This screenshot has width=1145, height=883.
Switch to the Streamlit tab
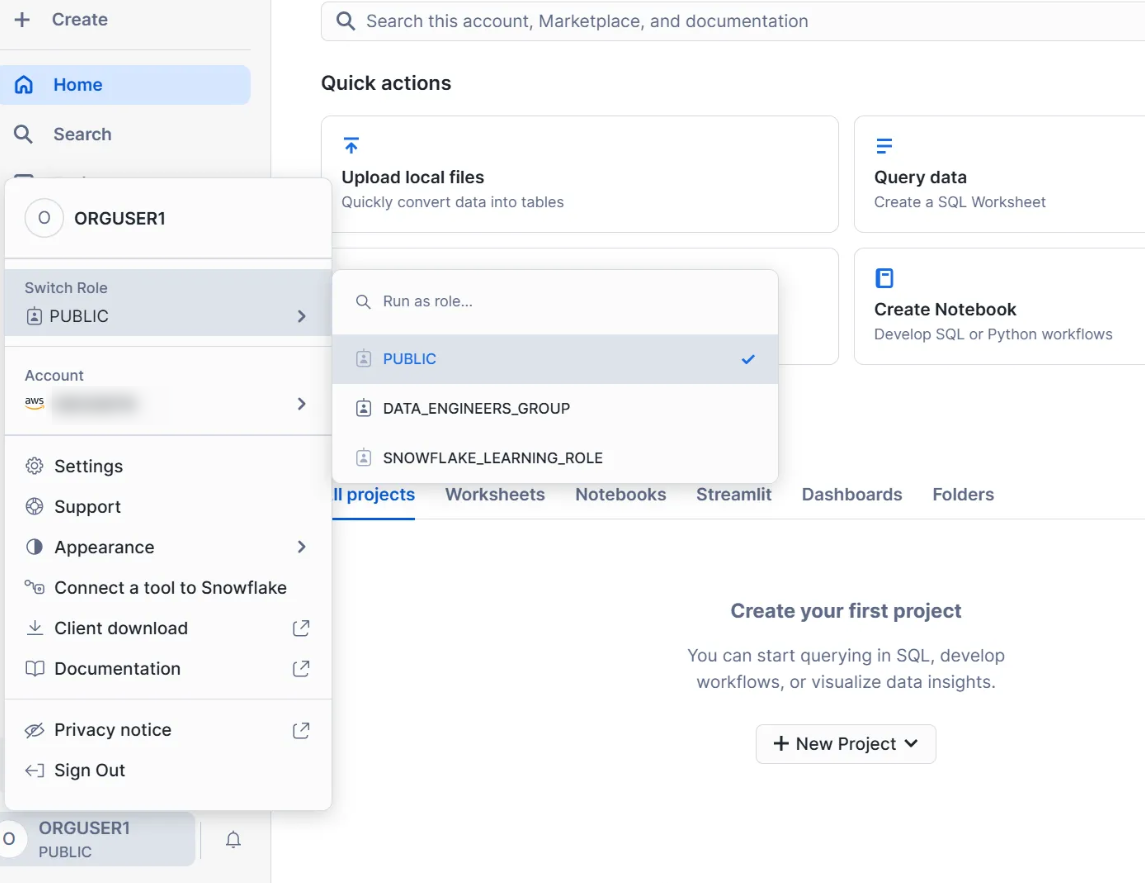click(734, 494)
